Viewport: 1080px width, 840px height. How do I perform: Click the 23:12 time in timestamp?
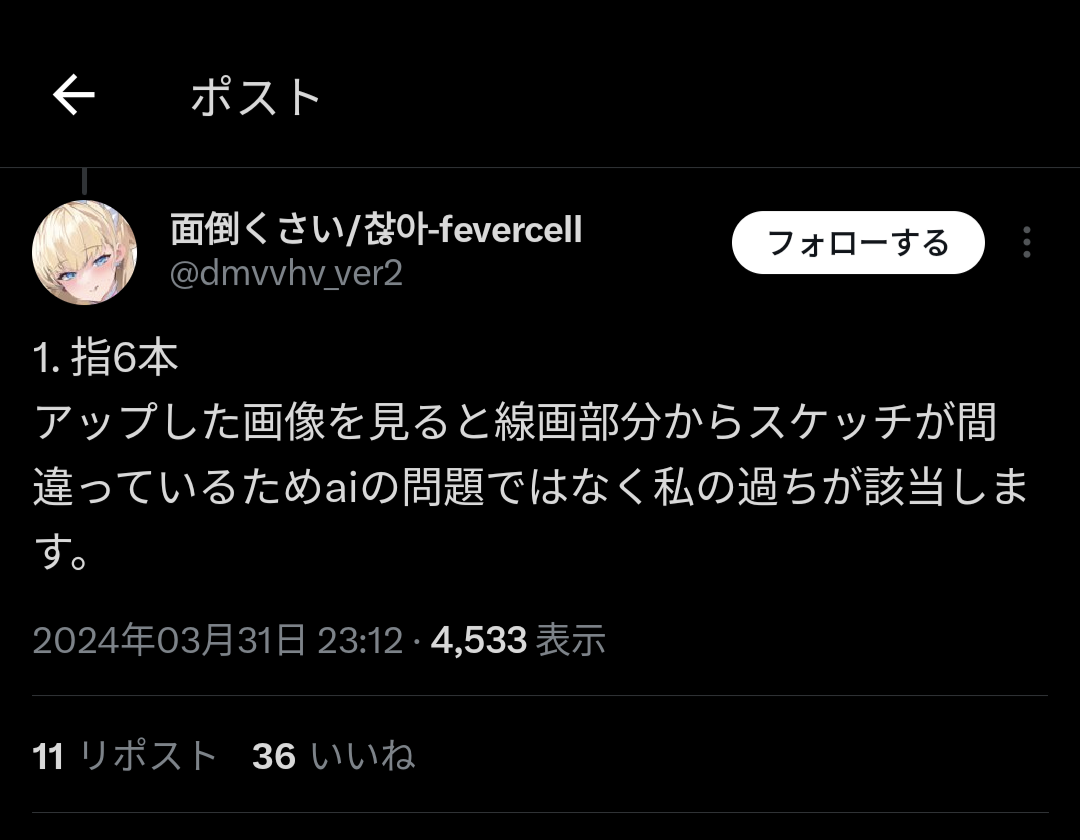click(360, 640)
